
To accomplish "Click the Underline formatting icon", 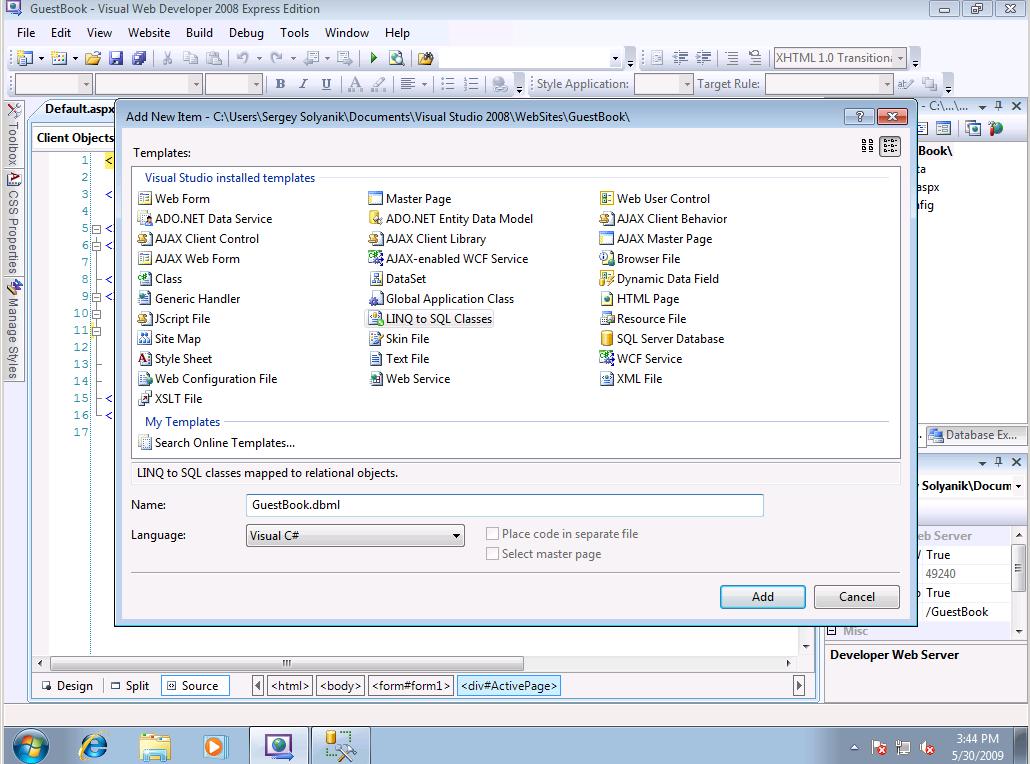I will [326, 83].
